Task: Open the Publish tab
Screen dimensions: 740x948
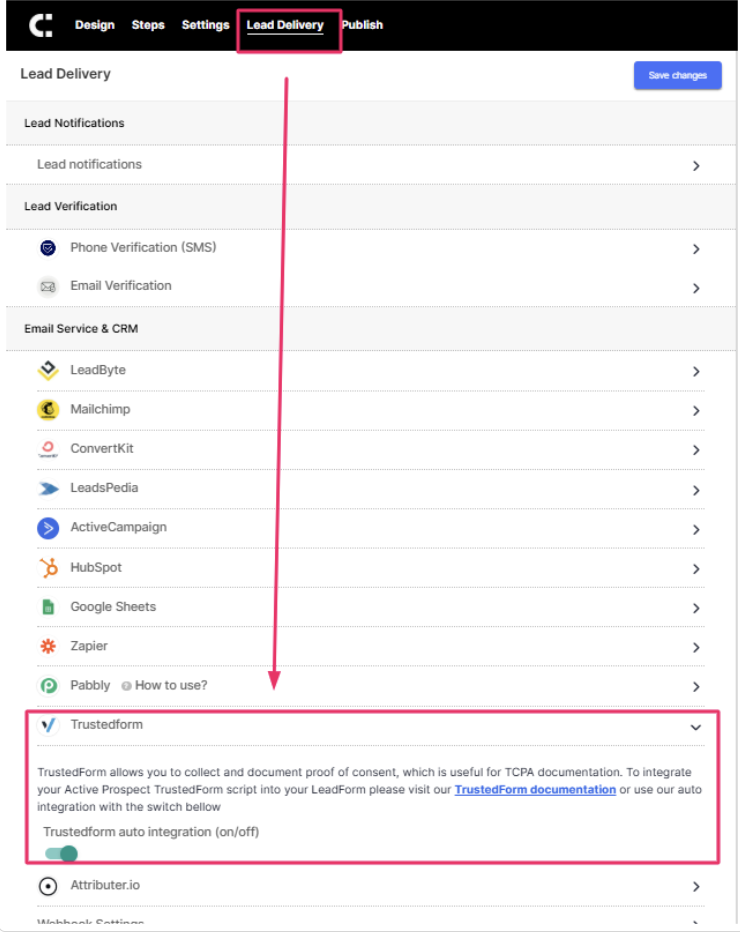Action: pyautogui.click(x=362, y=25)
